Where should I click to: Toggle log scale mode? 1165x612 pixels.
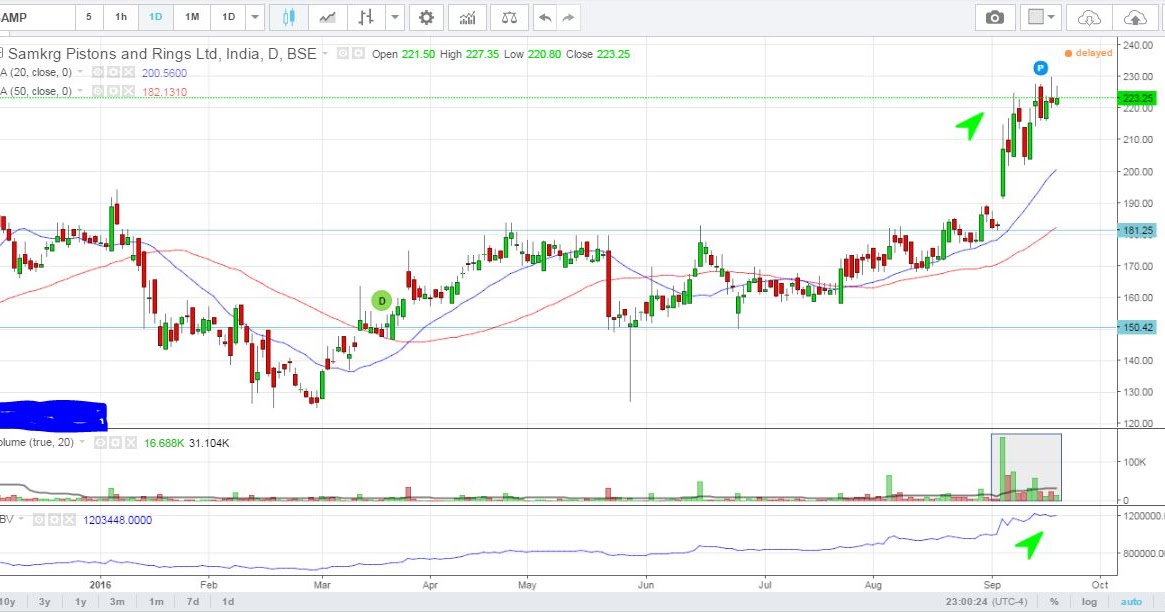tap(1088, 602)
